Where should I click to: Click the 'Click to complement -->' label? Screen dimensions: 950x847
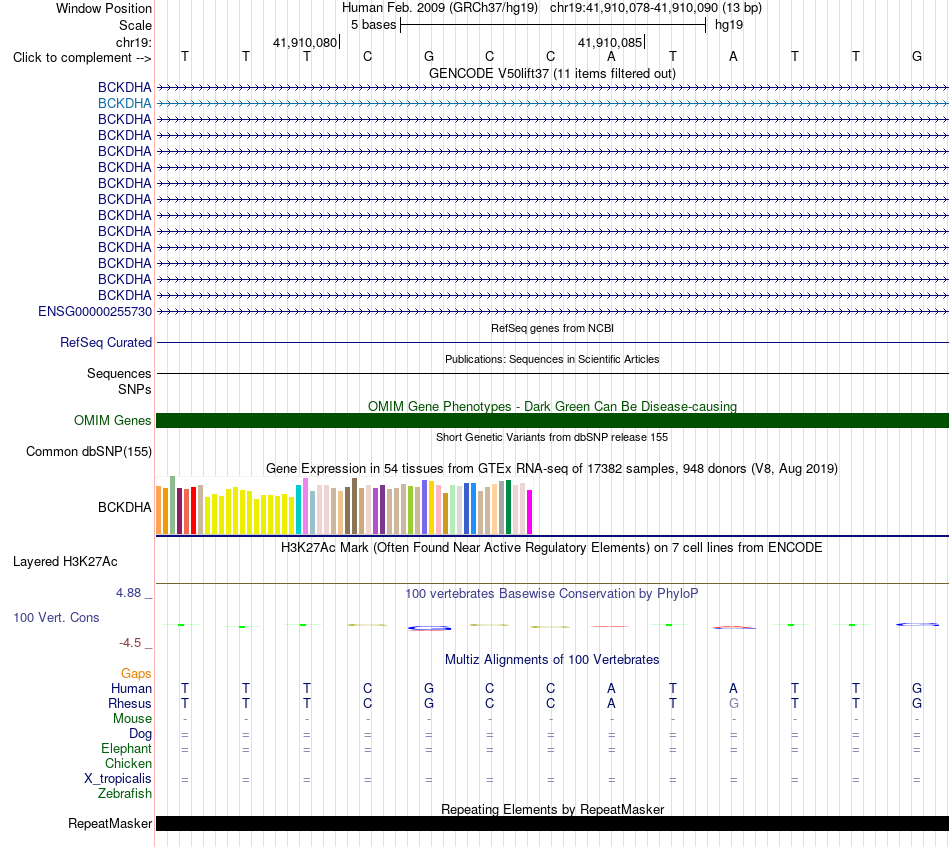[82, 58]
